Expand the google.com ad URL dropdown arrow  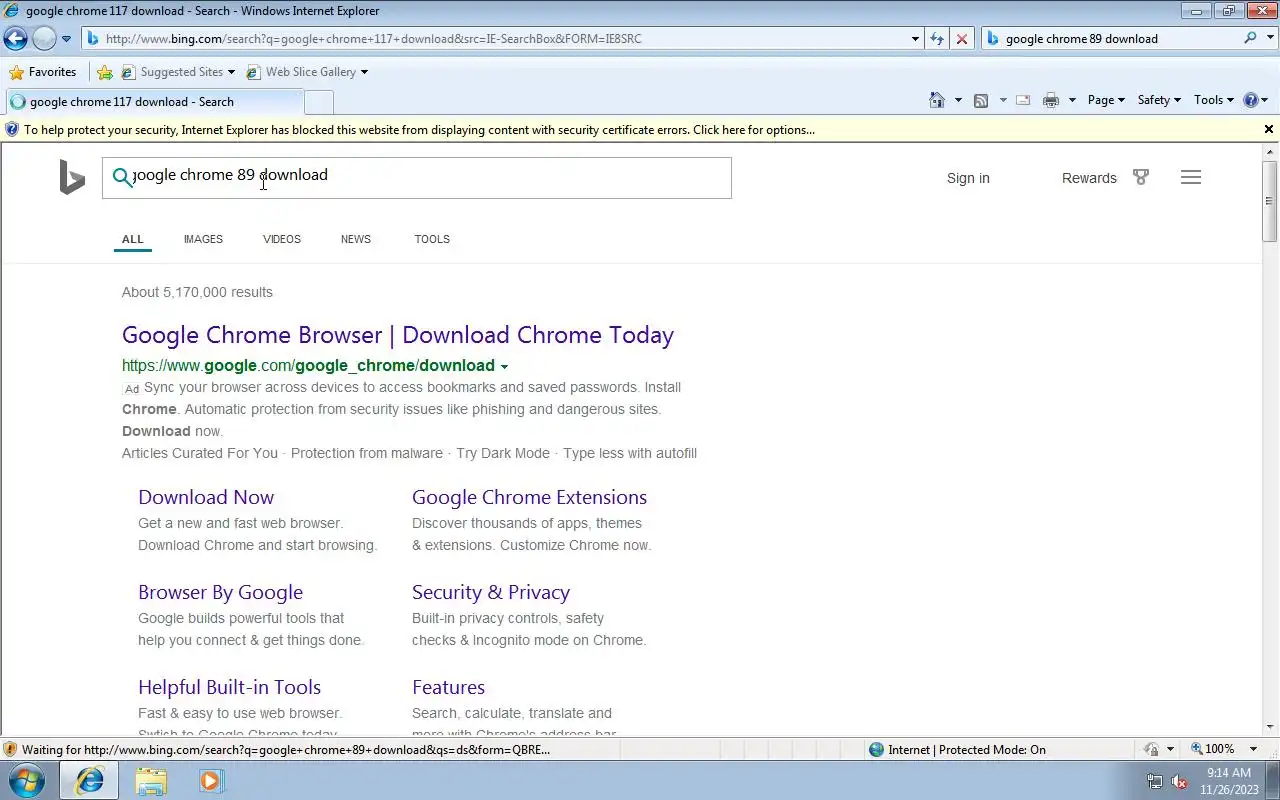tap(504, 366)
